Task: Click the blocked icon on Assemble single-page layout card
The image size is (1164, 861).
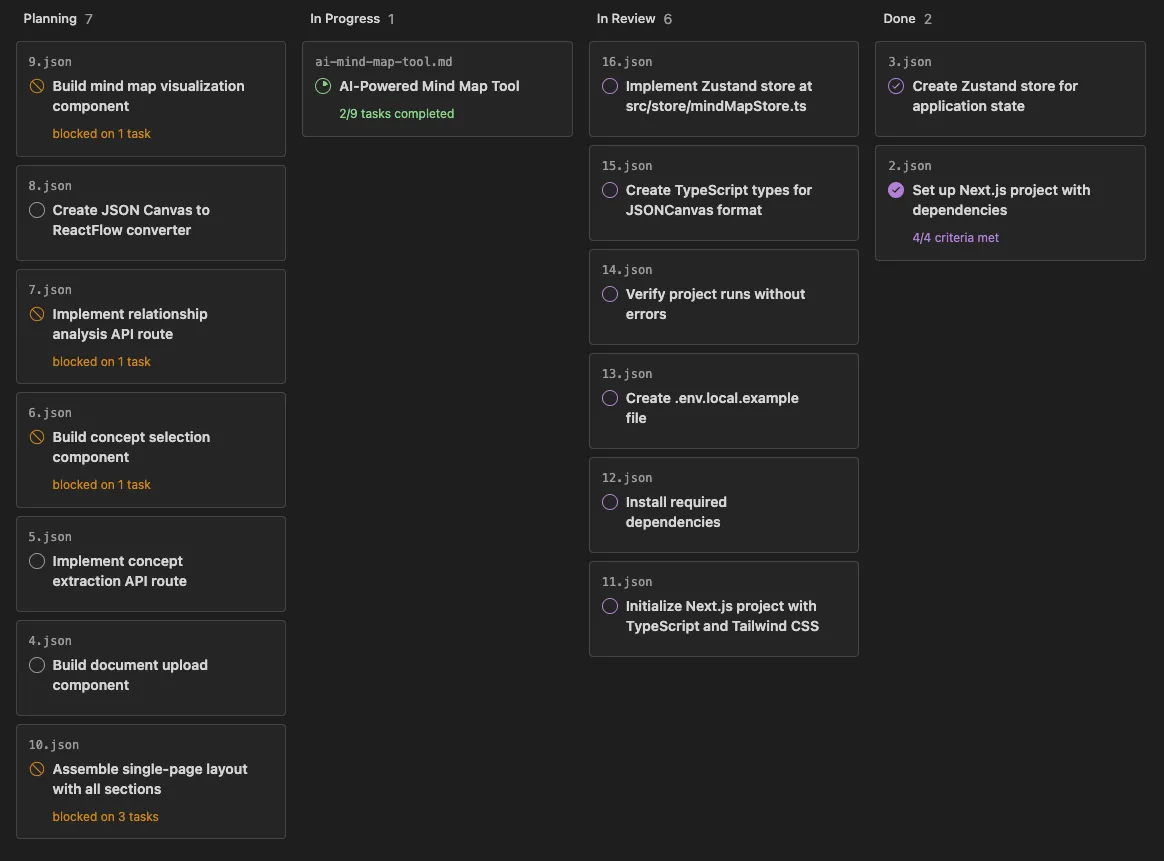Action: 37,769
